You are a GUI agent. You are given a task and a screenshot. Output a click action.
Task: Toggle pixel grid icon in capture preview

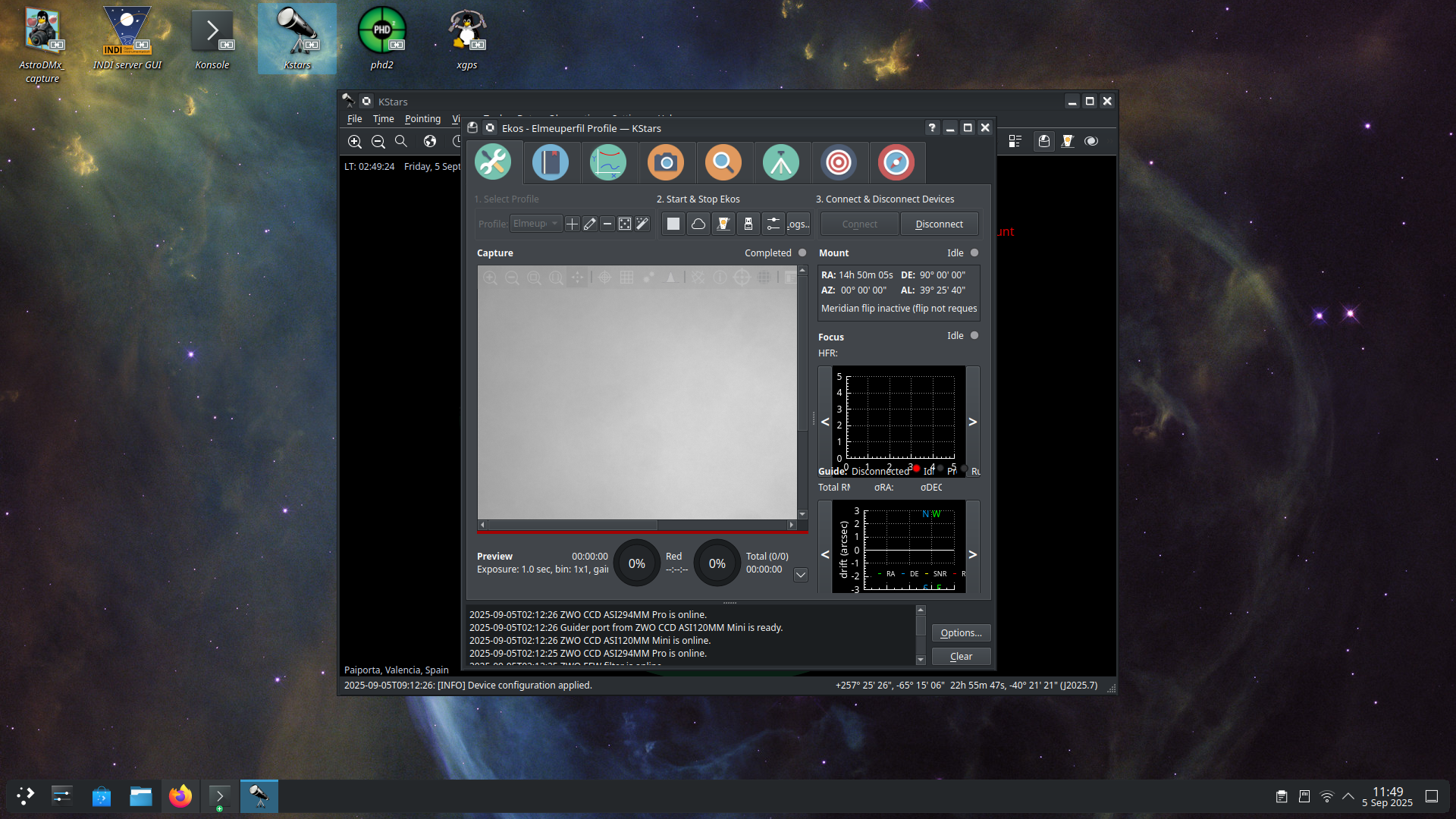627,278
